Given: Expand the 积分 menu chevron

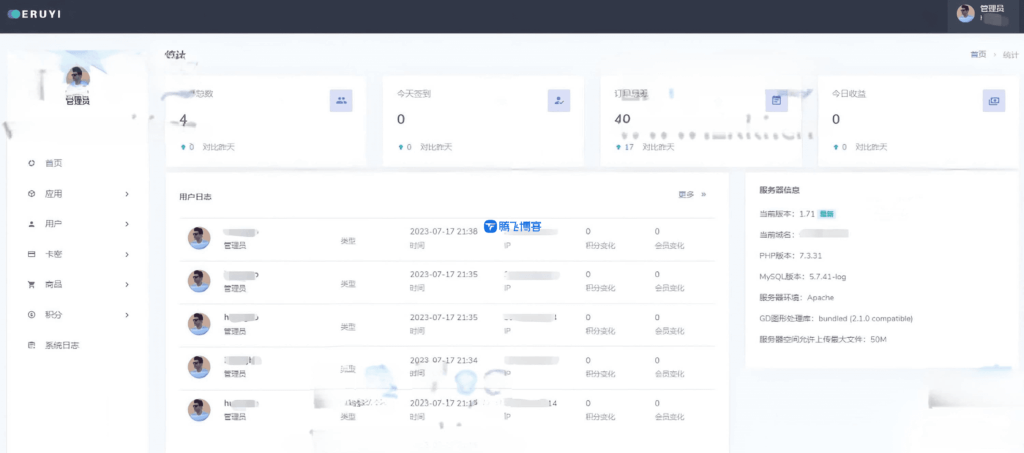Looking at the screenshot, I should click(127, 315).
